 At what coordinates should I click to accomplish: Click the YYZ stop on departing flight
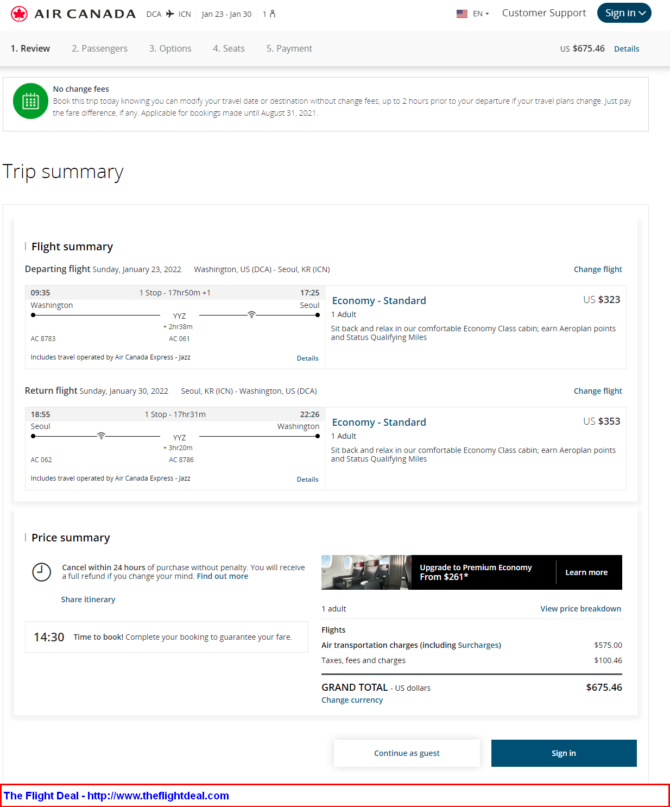pos(179,316)
